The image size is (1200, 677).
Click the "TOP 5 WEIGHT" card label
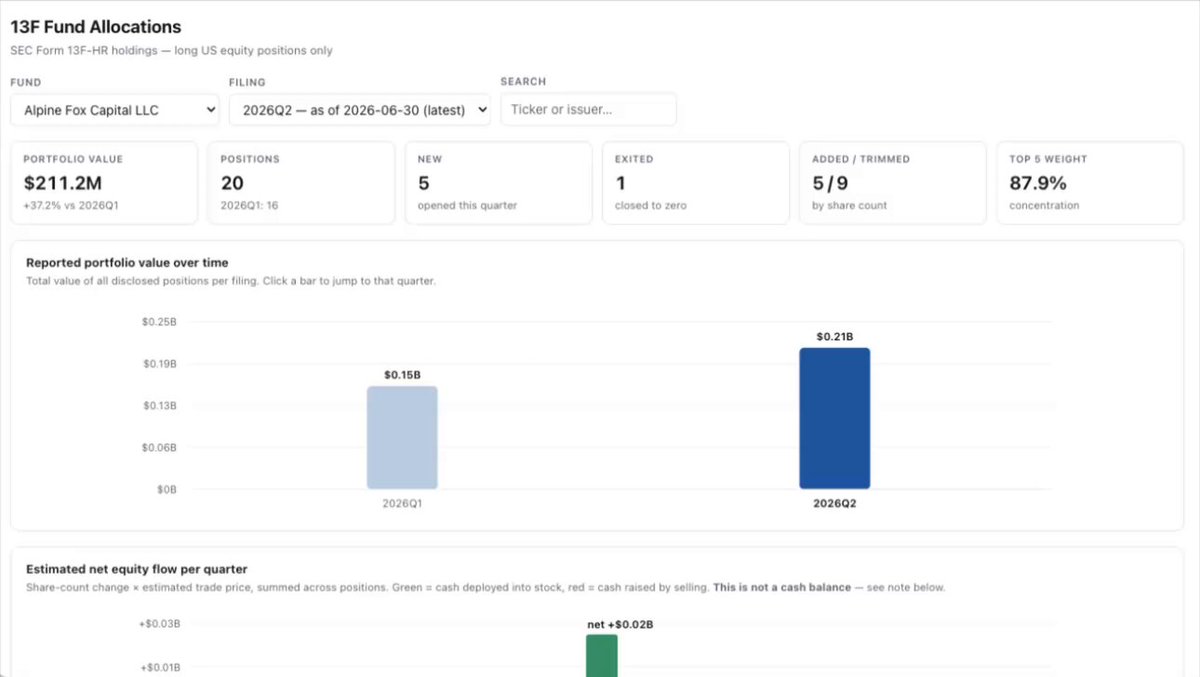coord(1048,159)
